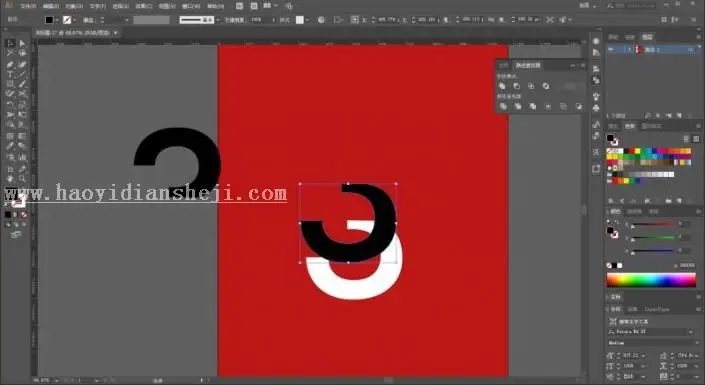
Task: Select the Selection tool in the toolbox
Action: 10,43
